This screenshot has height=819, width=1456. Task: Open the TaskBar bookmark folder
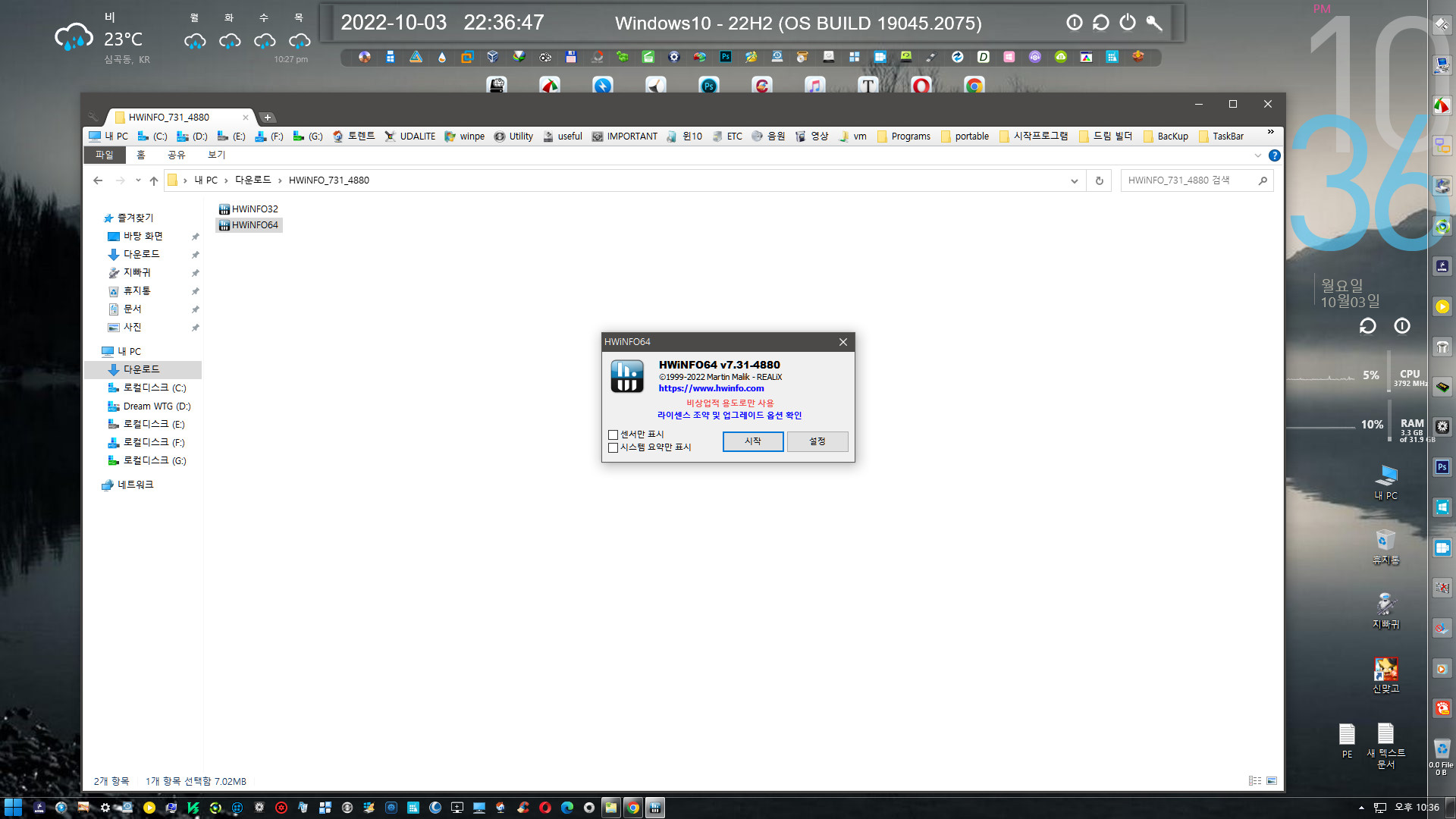(x=1221, y=136)
